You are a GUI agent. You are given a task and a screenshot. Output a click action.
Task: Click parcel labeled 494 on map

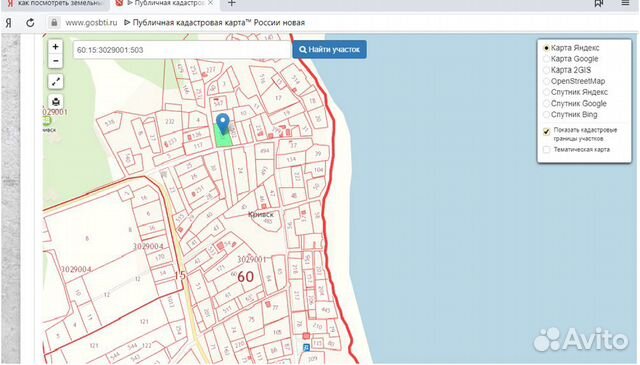[x=264, y=151]
